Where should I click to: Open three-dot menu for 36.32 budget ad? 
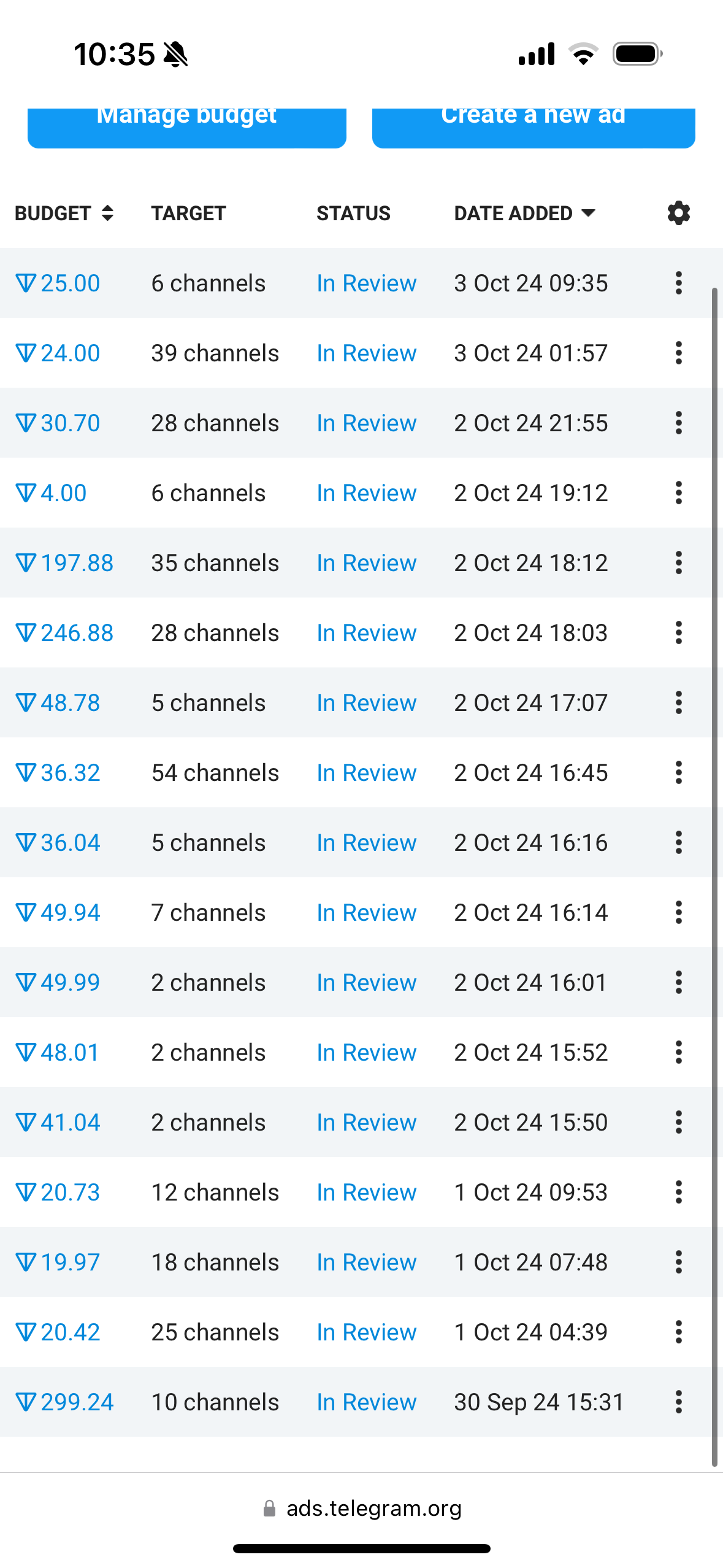pyautogui.click(x=678, y=772)
